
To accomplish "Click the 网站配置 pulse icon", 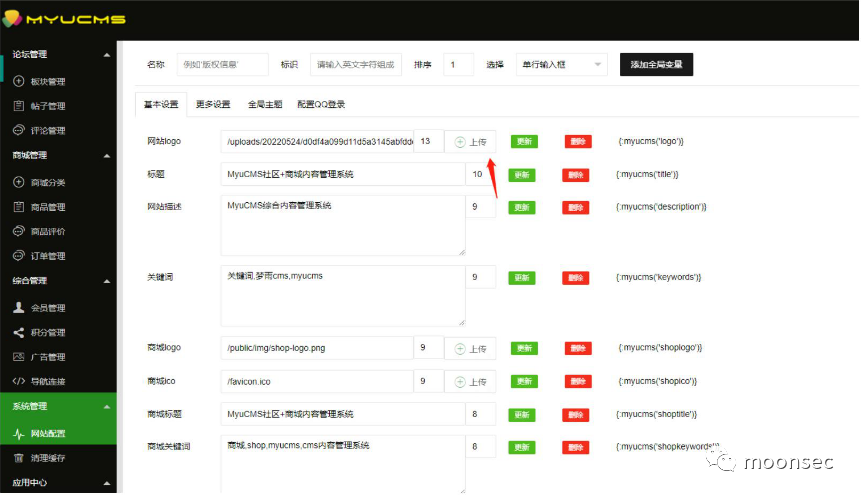I will [19, 433].
